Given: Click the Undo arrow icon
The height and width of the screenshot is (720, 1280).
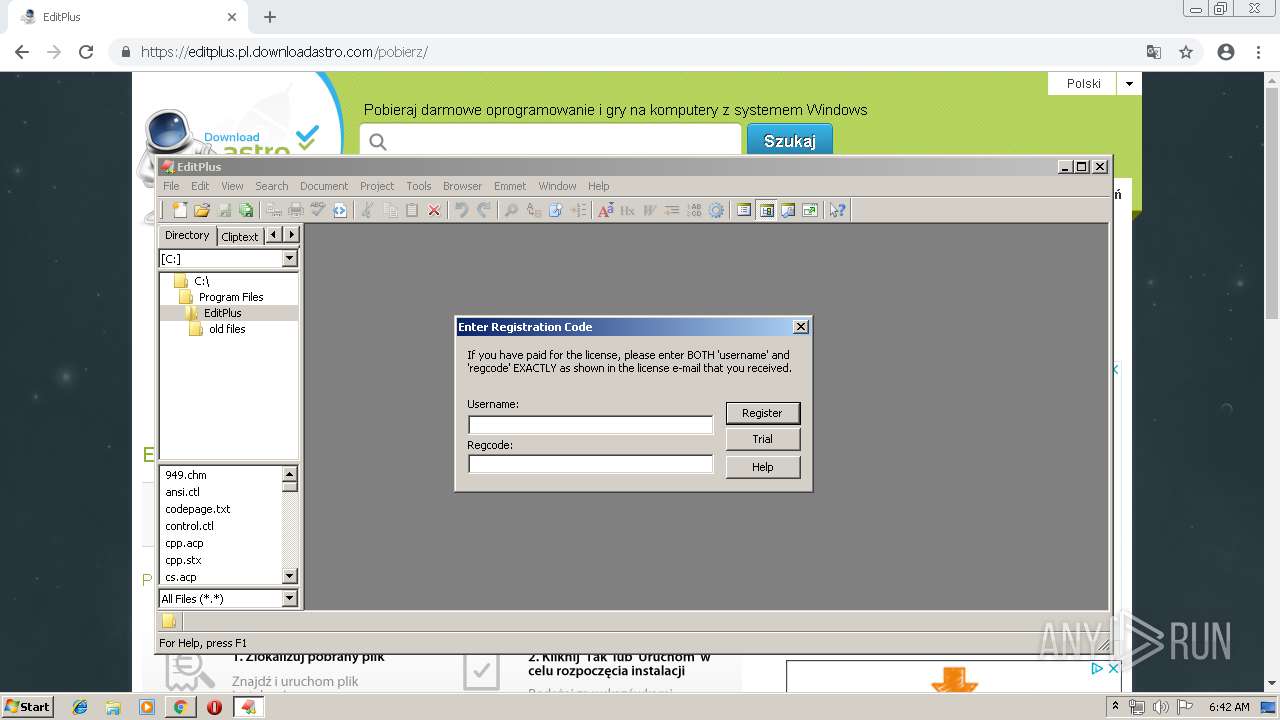Looking at the screenshot, I should [460, 210].
